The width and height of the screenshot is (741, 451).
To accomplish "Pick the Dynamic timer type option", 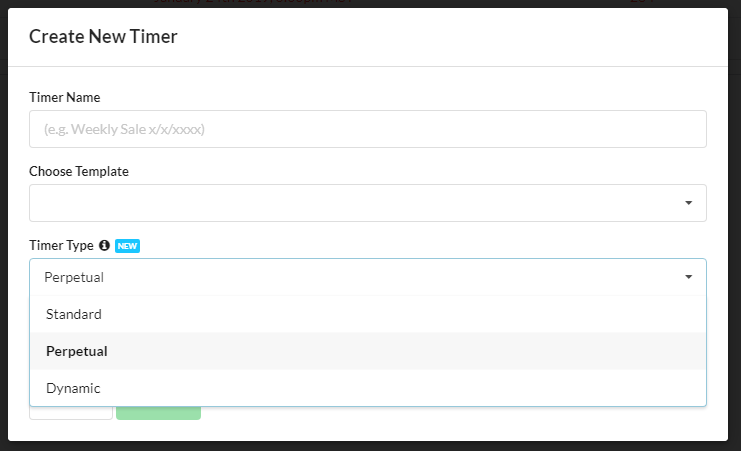I will pyautogui.click(x=73, y=388).
